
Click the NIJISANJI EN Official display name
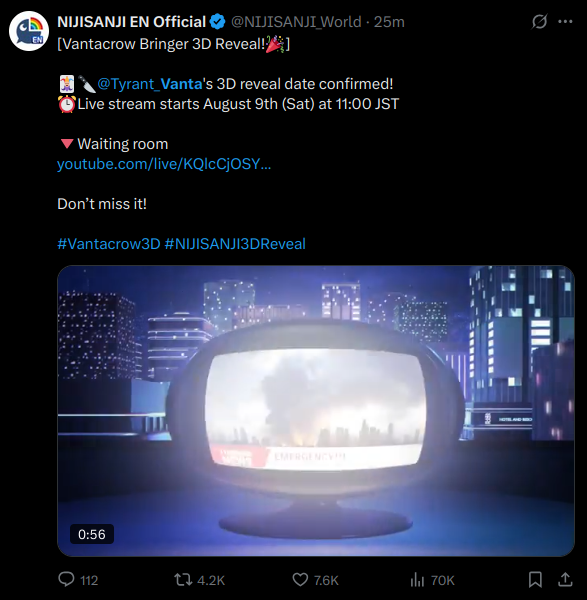click(x=132, y=22)
